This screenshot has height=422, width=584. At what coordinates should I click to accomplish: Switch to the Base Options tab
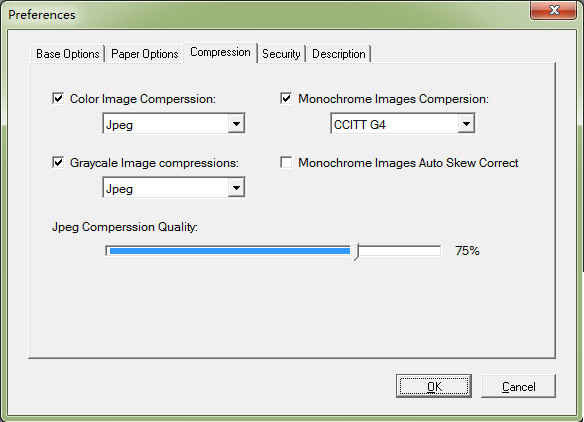pos(67,54)
